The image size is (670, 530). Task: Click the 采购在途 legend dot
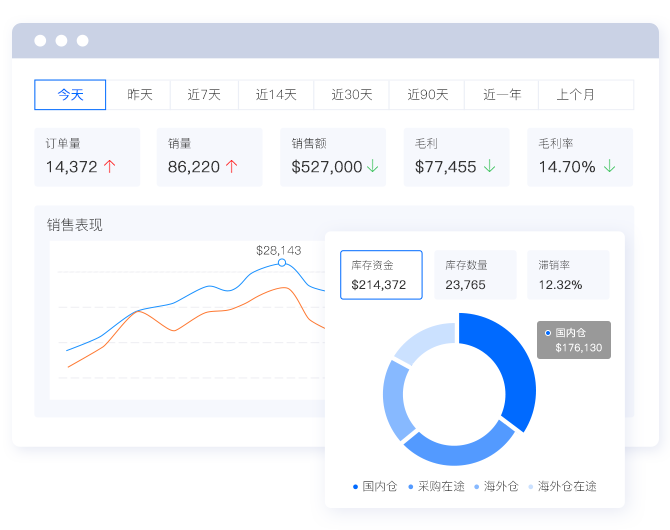point(410,487)
